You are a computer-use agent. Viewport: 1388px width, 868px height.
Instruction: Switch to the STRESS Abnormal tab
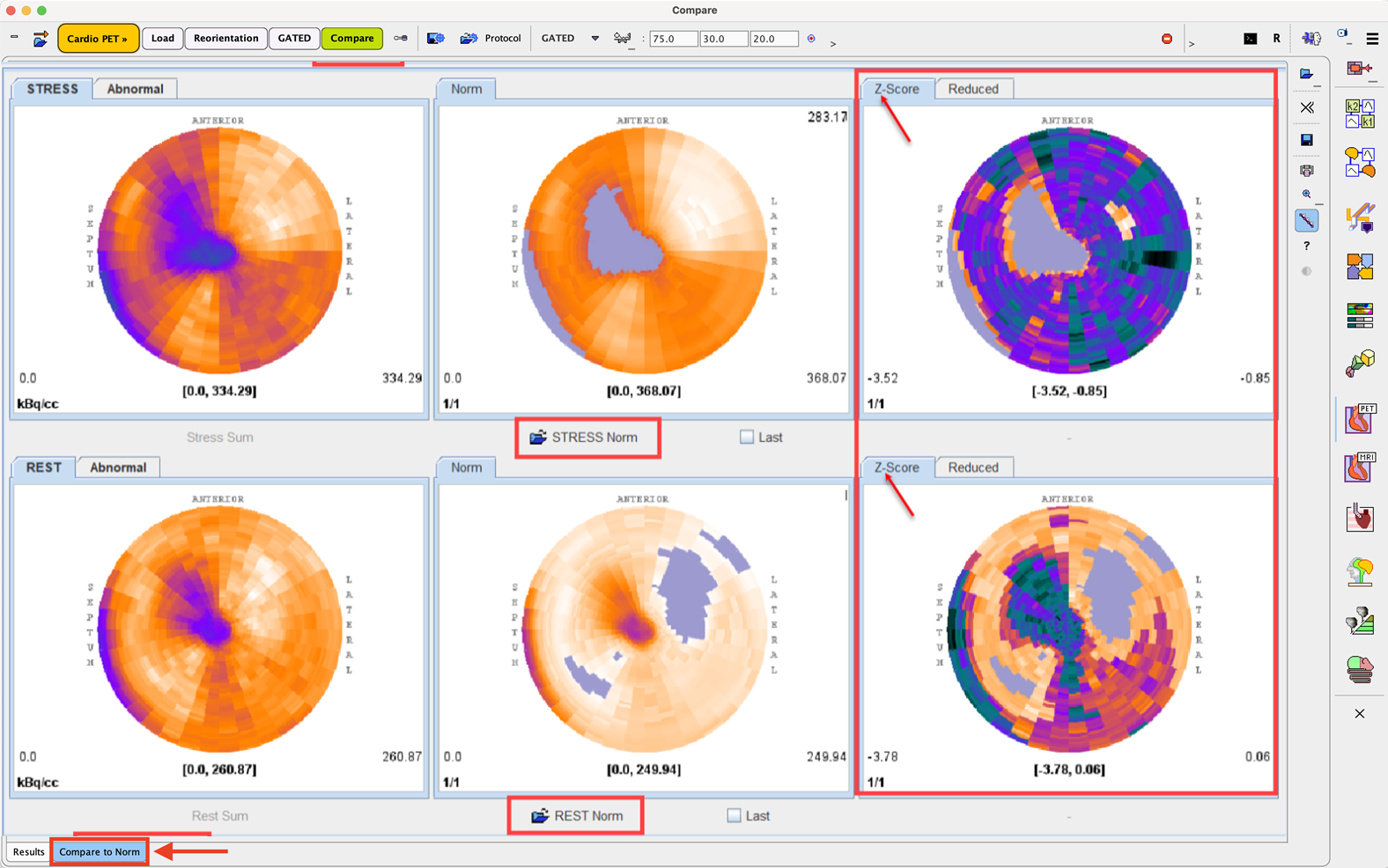(x=136, y=89)
